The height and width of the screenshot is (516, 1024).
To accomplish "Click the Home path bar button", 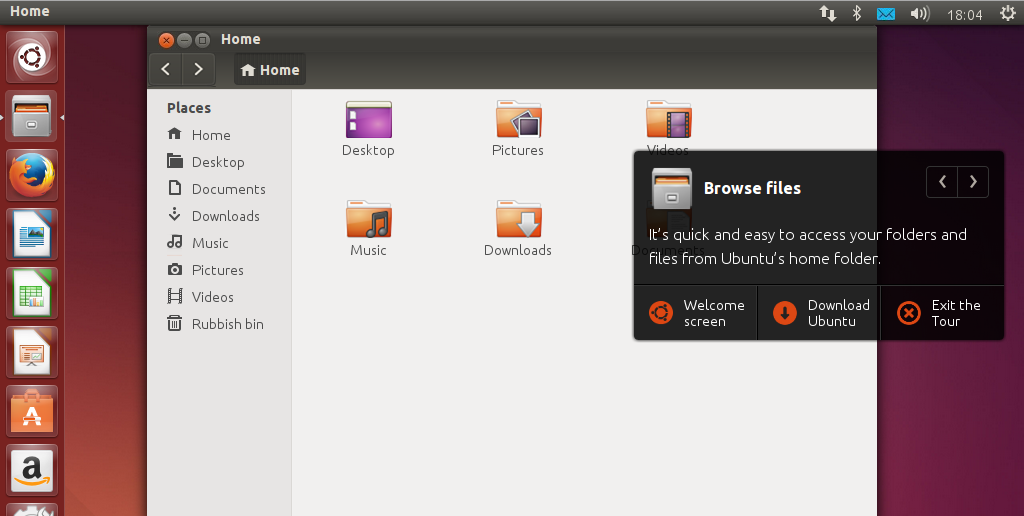I will (x=270, y=70).
